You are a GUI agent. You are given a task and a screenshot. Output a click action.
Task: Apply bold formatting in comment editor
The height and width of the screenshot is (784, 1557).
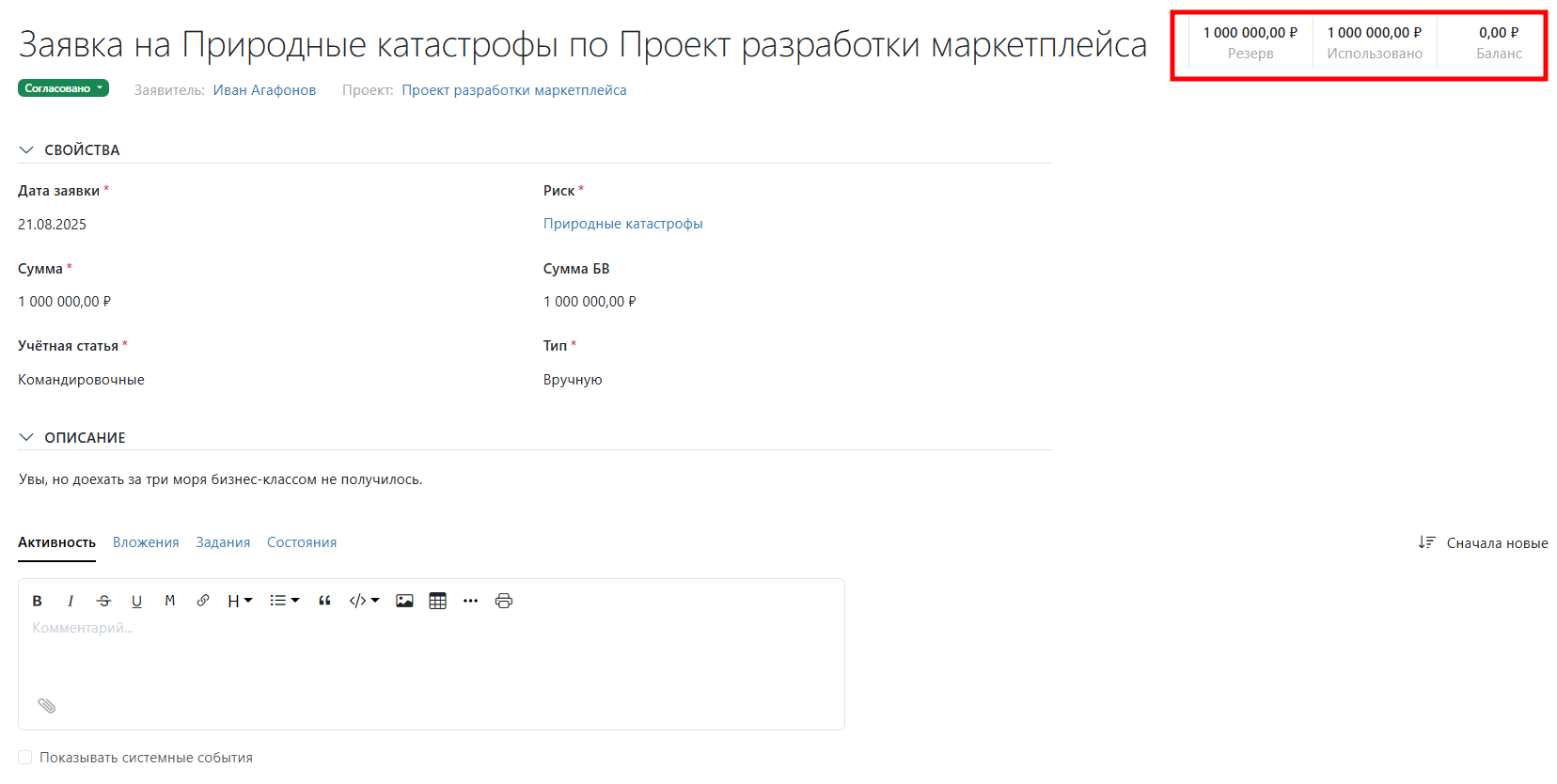(x=38, y=601)
